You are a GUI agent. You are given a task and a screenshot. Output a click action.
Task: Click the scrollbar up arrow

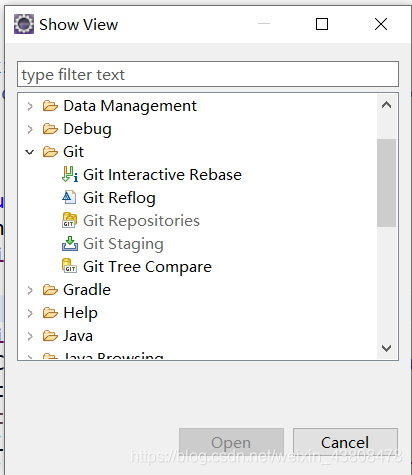pos(386,105)
